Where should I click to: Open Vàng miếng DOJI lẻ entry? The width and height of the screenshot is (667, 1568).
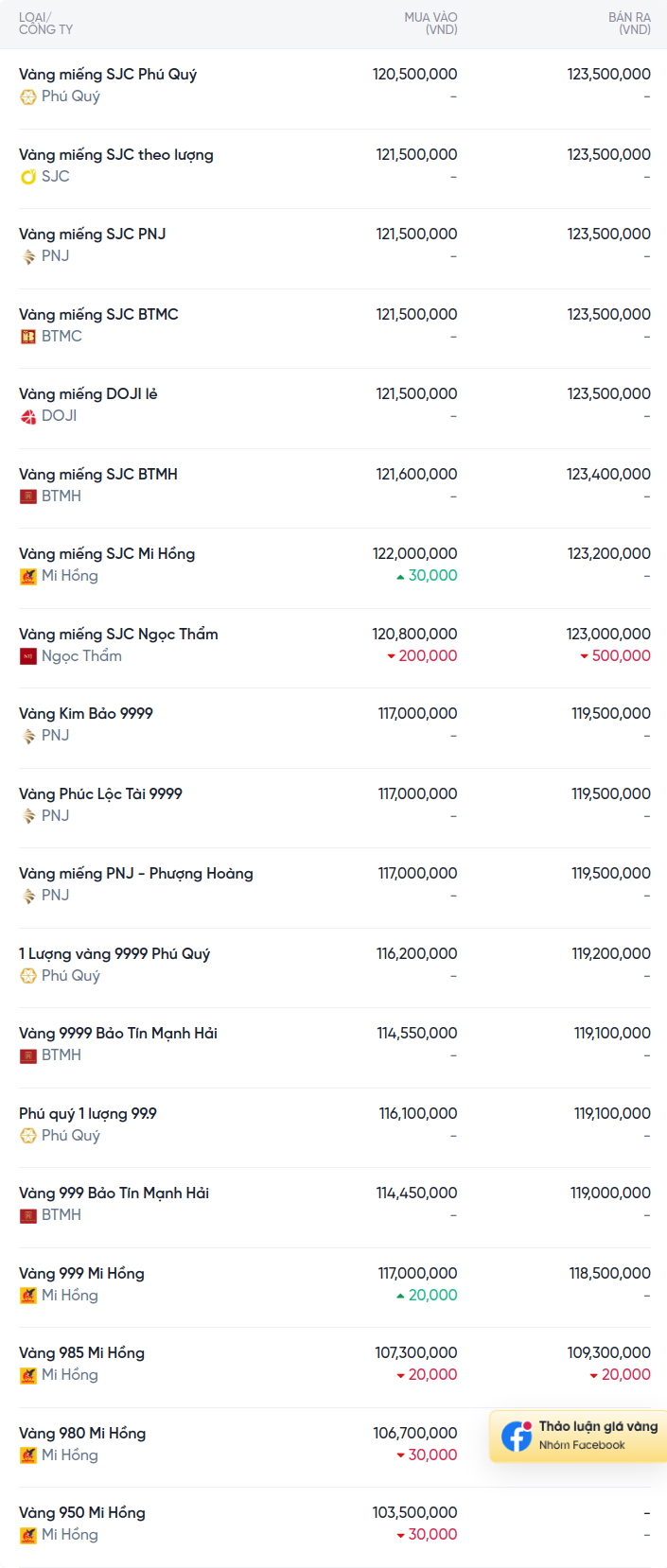point(88,394)
